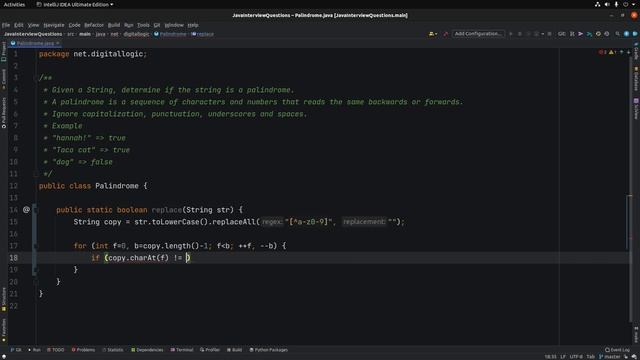
Task: Click the class name Palindrome on line 12
Action: tap(117, 186)
